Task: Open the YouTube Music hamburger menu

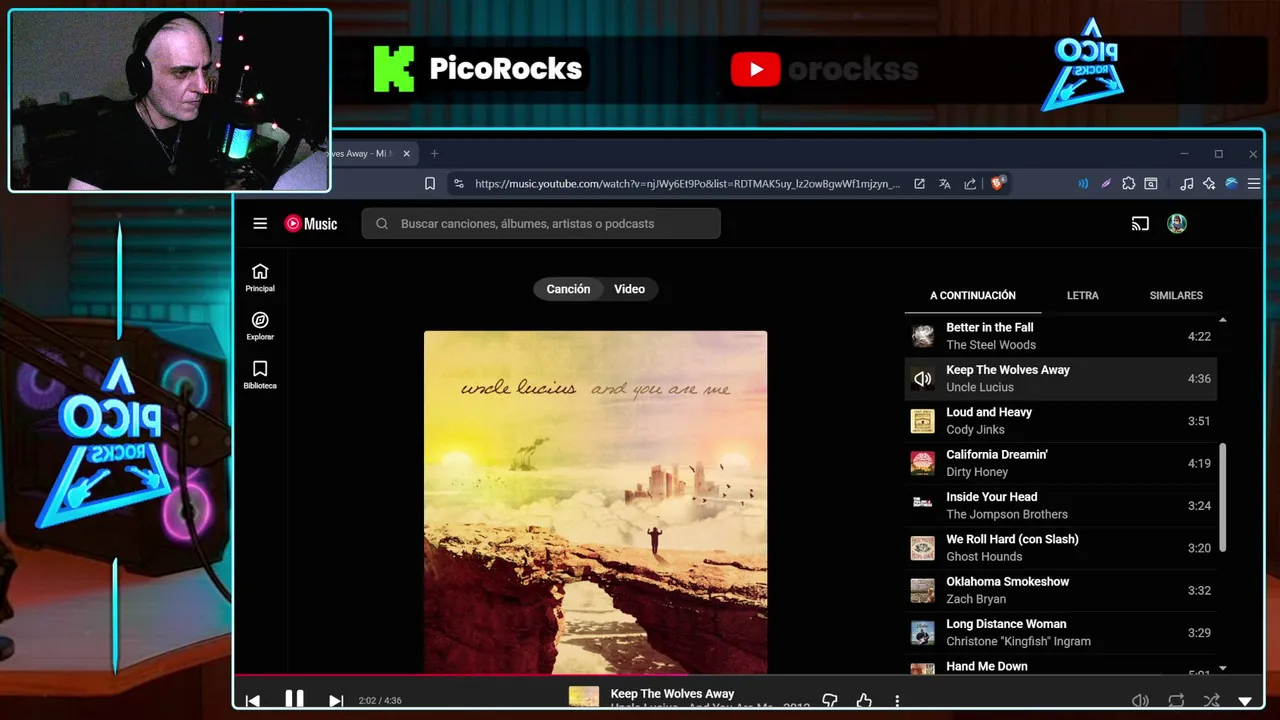Action: 260,224
